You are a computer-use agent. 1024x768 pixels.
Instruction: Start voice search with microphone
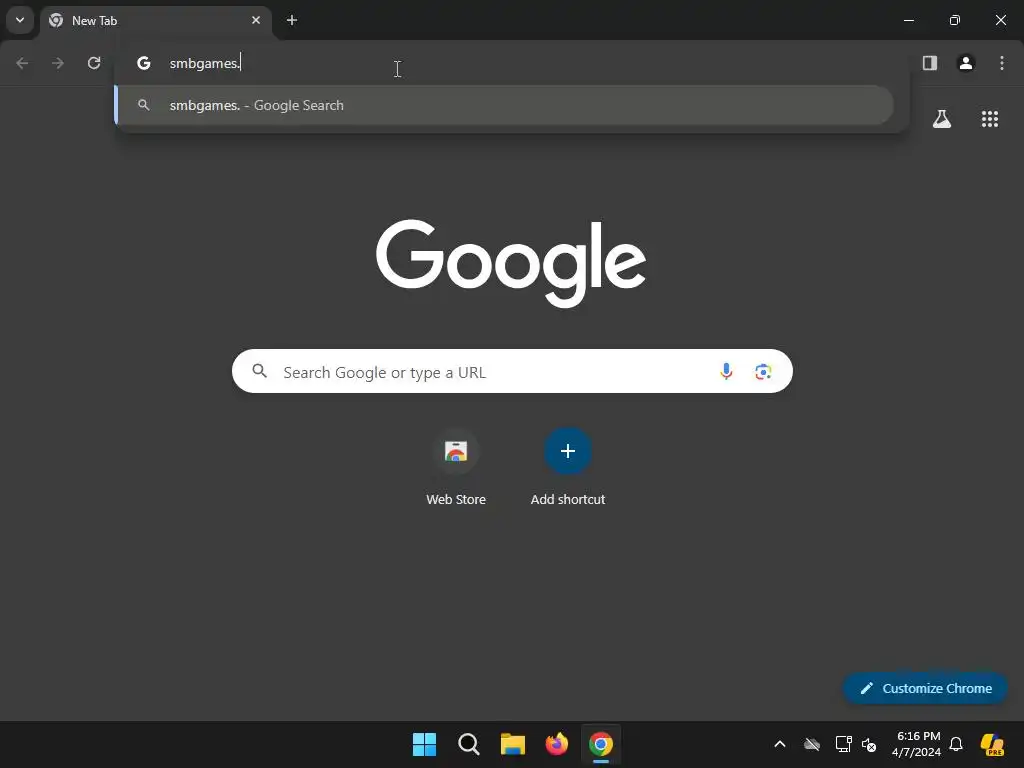tap(726, 372)
